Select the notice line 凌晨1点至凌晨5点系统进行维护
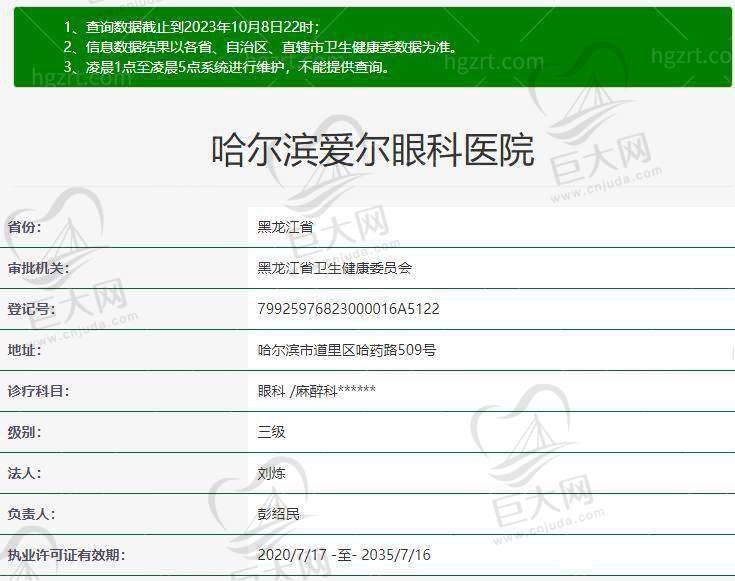This screenshot has width=735, height=581. click(x=226, y=67)
